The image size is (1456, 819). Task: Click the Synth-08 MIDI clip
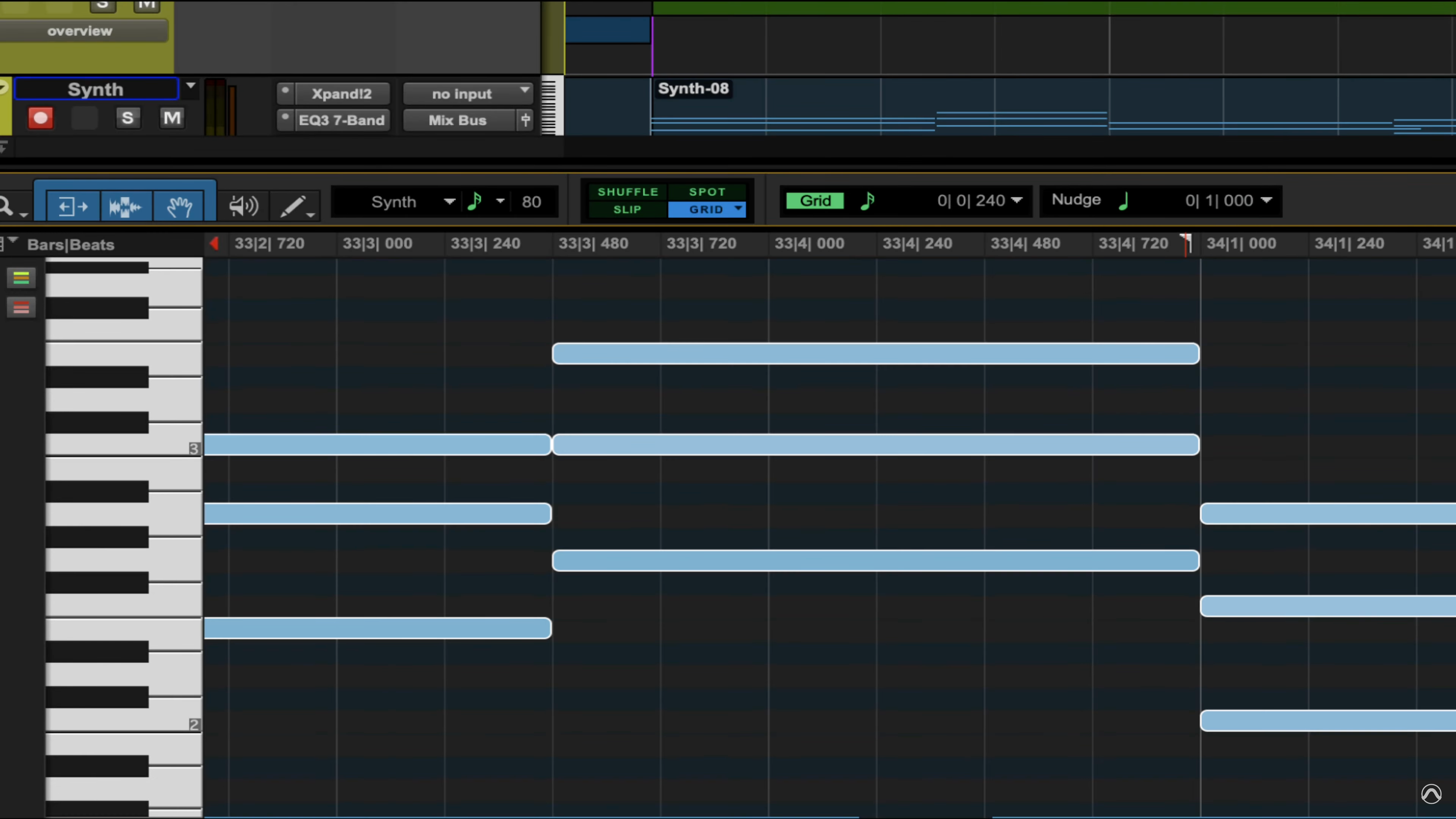tap(1054, 106)
